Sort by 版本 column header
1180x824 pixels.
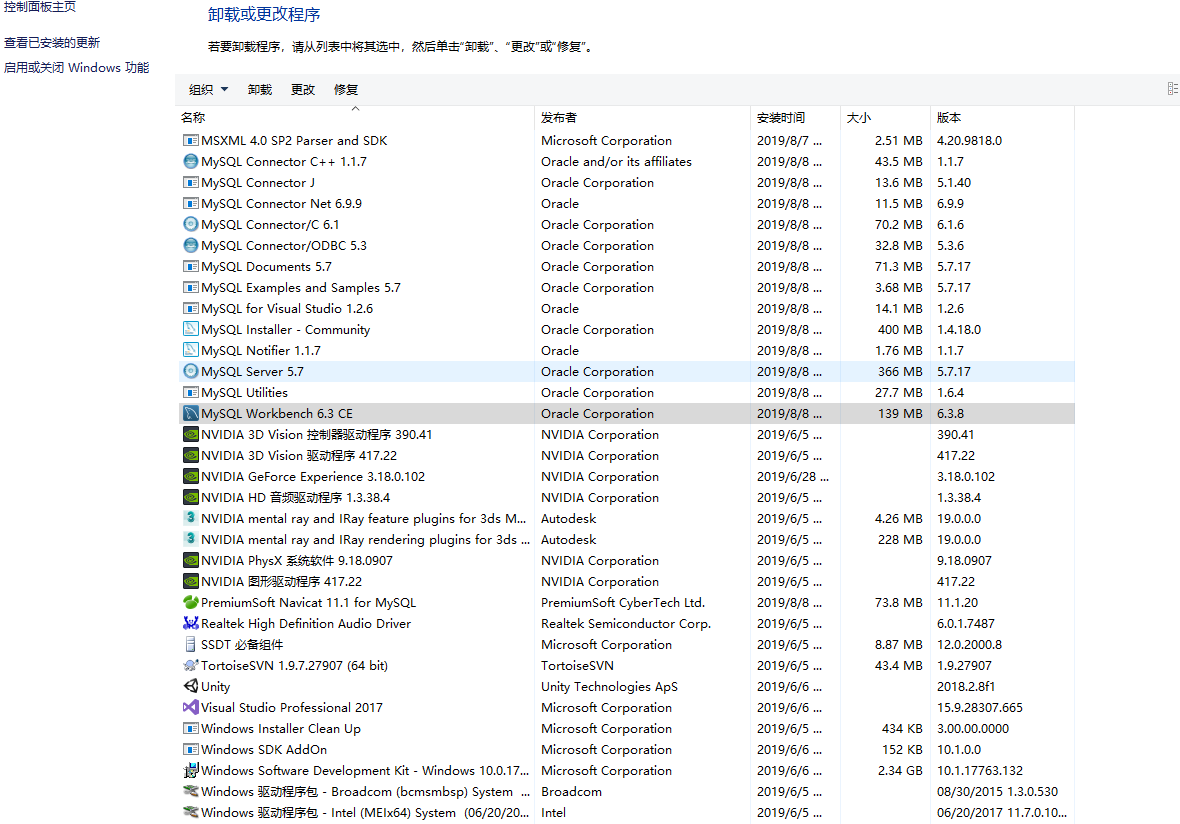pyautogui.click(x=1002, y=117)
